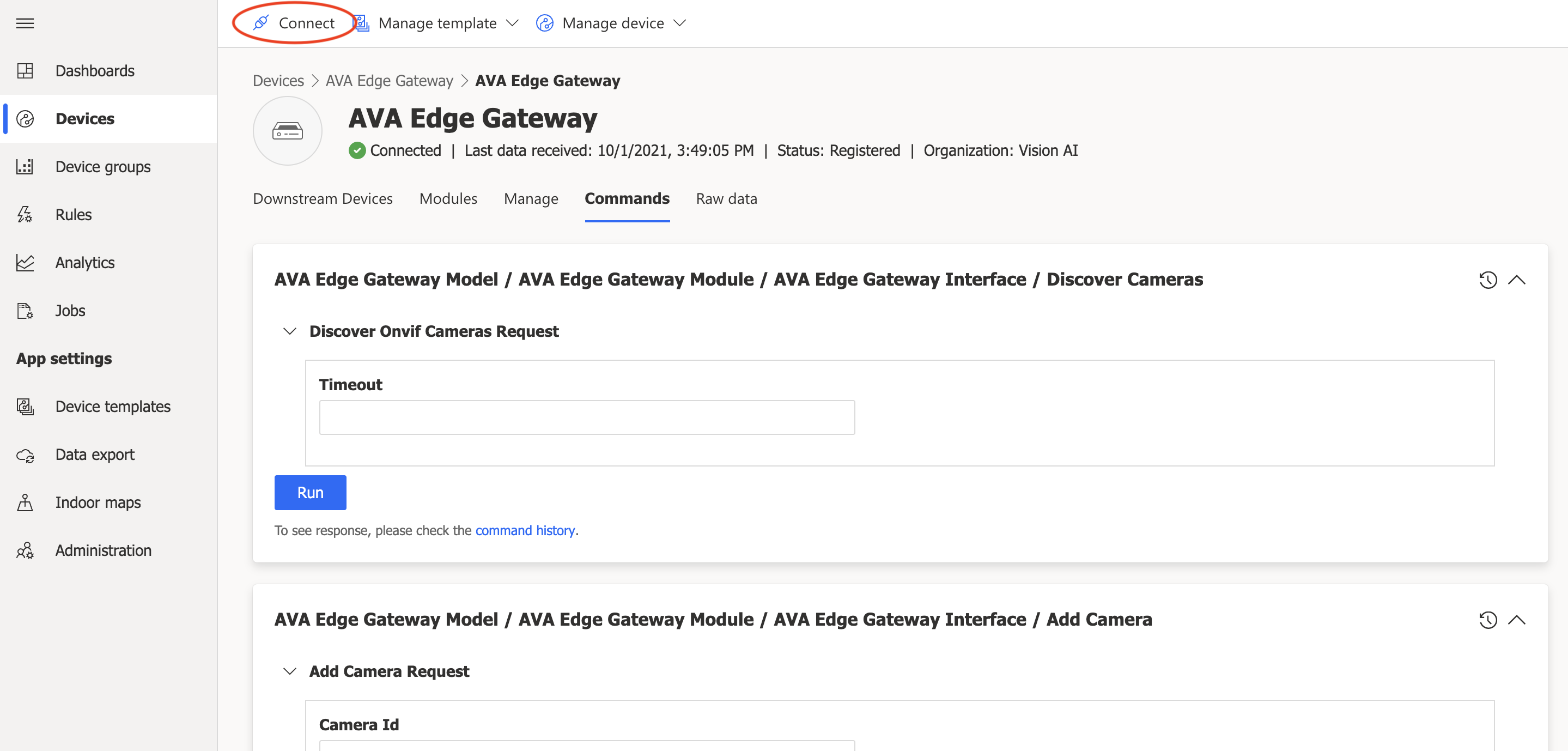Open Dashboards from the sidebar icon
The width and height of the screenshot is (1568, 751).
click(25, 71)
